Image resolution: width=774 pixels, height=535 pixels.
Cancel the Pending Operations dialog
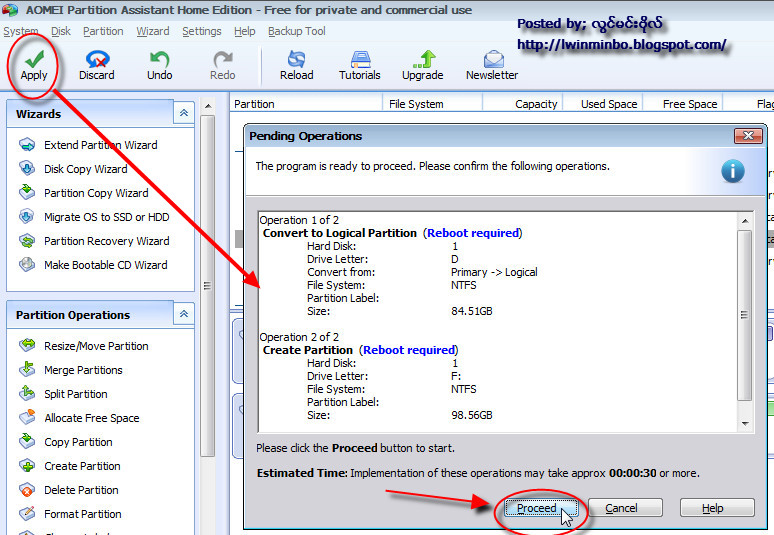pos(625,508)
